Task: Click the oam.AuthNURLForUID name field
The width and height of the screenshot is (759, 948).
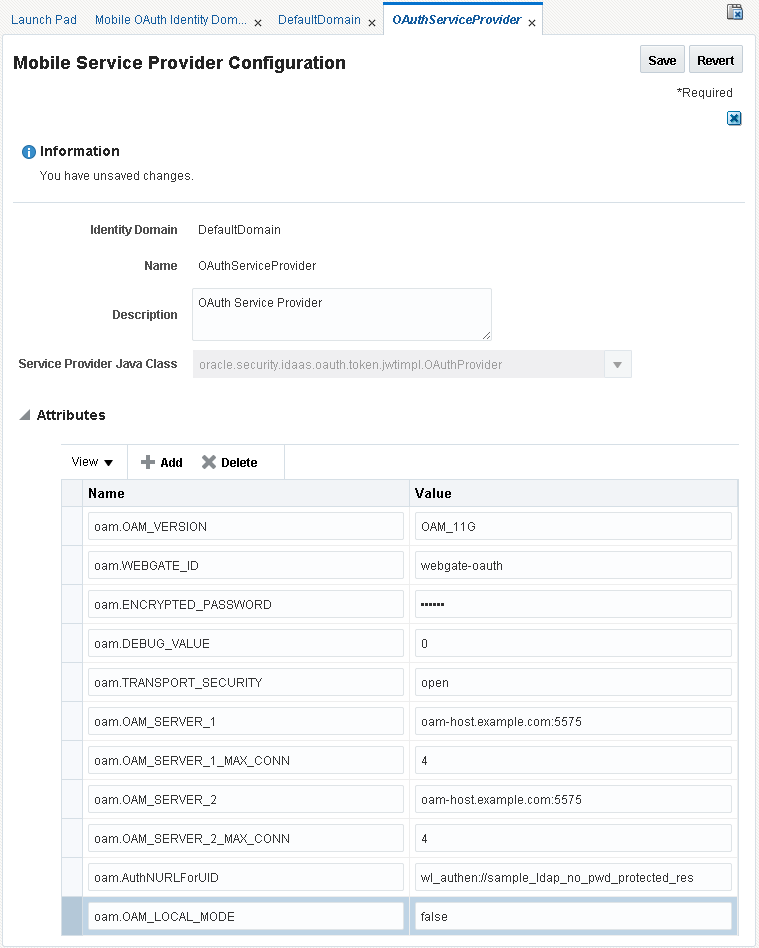Action: (x=246, y=877)
